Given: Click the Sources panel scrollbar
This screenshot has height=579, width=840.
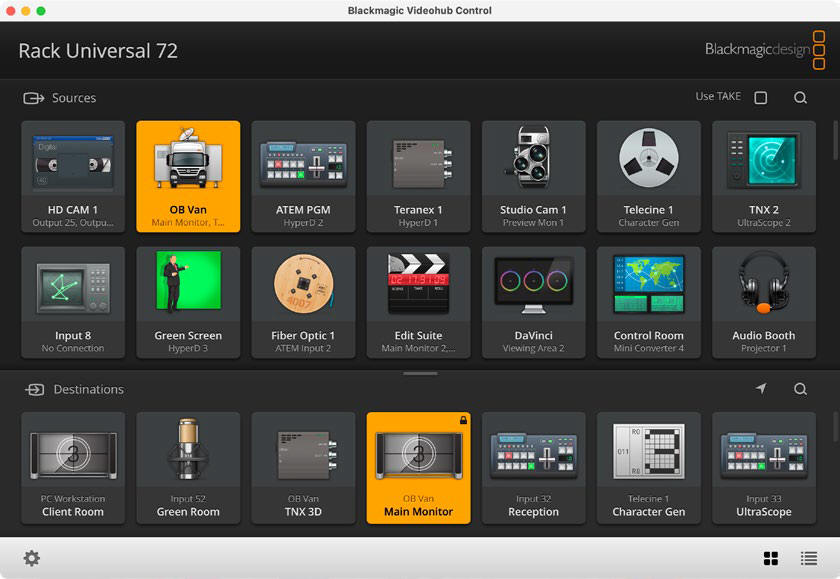Looking at the screenshot, I should point(835,140).
